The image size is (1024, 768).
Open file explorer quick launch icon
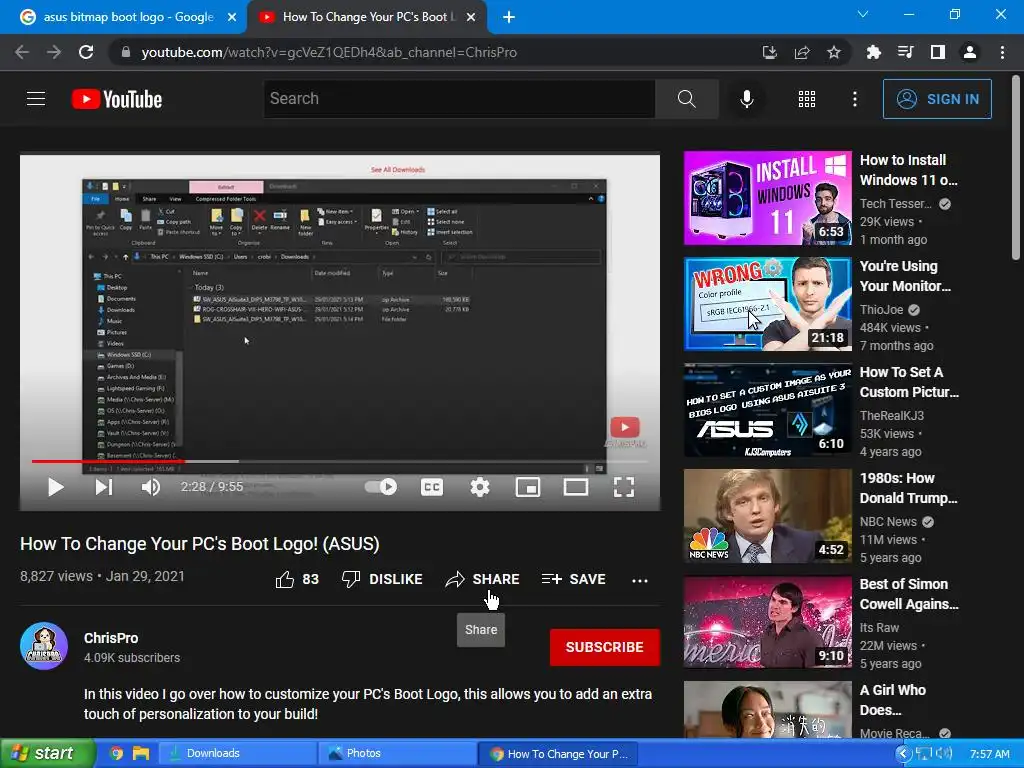point(141,754)
